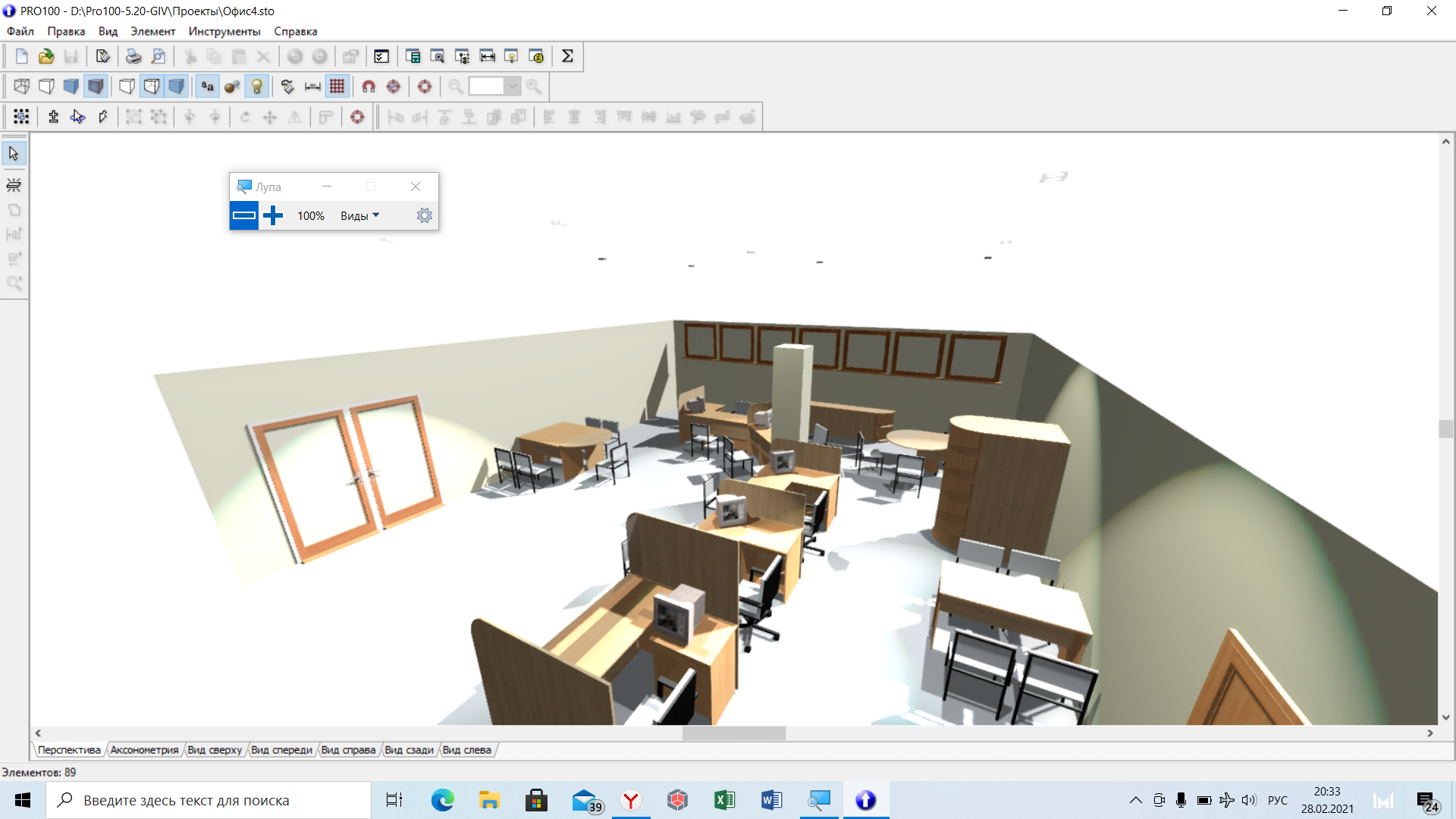Click the plus zoom-in button in Лупа
This screenshot has height=819, width=1456.
pos(273,216)
